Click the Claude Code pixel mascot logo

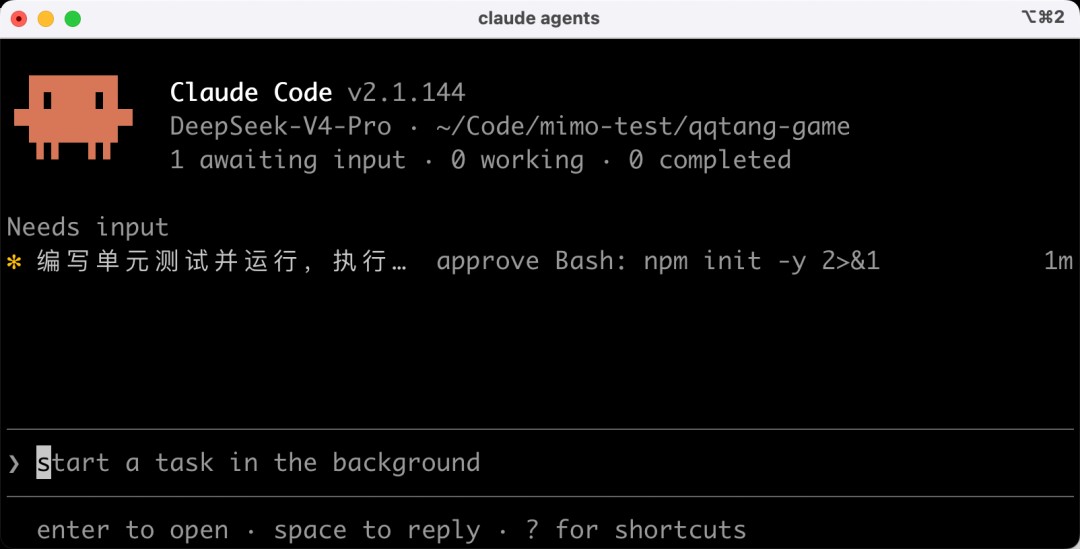[73, 117]
